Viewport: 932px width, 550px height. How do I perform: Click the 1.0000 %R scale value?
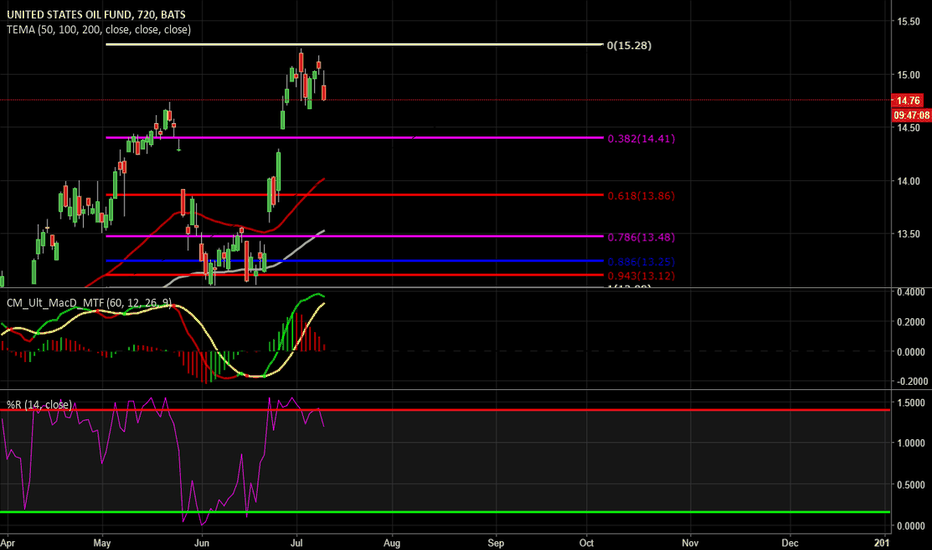(x=911, y=444)
